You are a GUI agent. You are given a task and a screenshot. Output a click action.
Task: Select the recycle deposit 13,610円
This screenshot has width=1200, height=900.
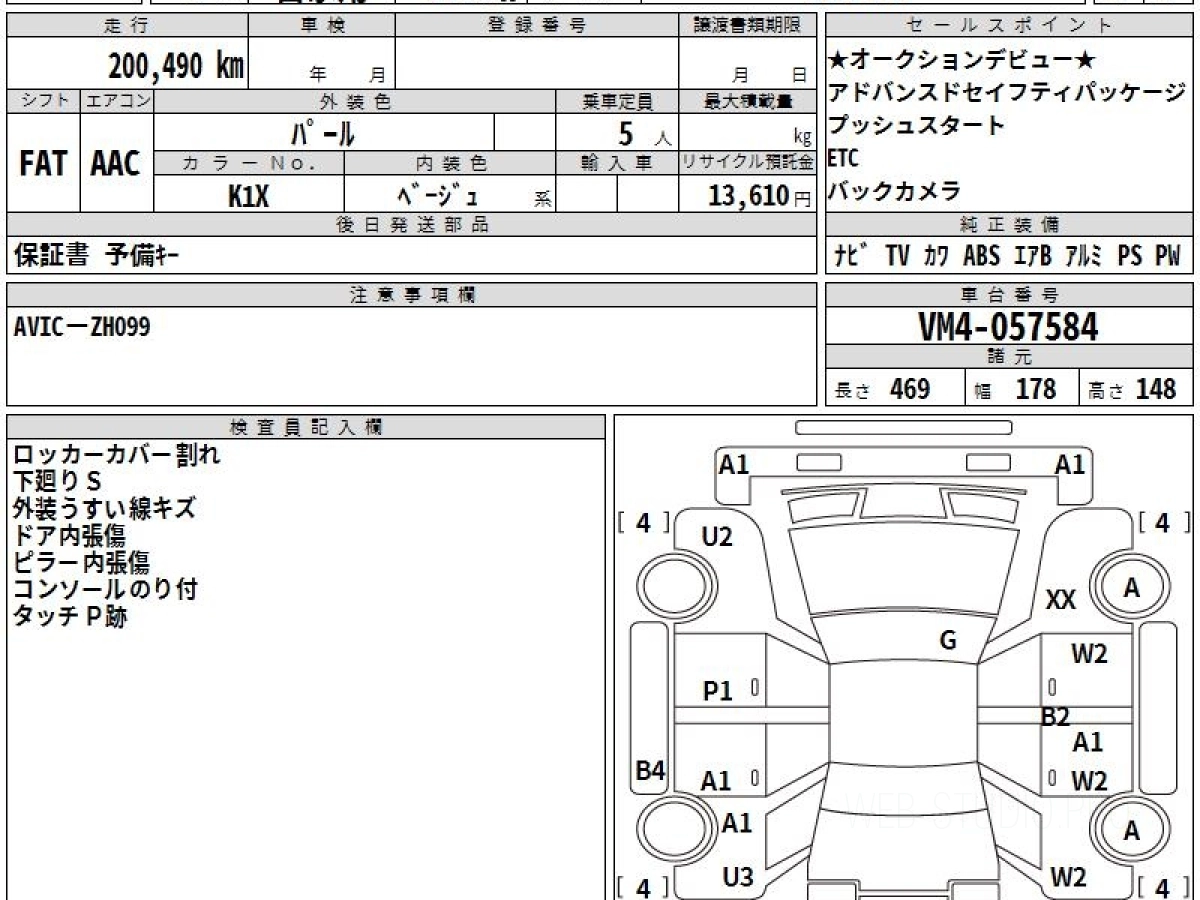760,196
